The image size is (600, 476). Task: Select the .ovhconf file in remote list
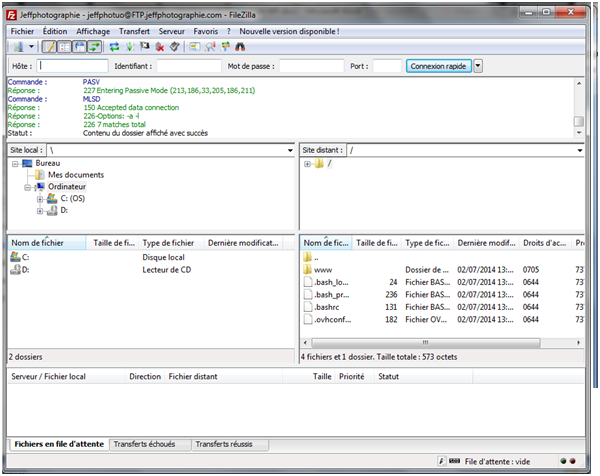pyautogui.click(x=442, y=320)
